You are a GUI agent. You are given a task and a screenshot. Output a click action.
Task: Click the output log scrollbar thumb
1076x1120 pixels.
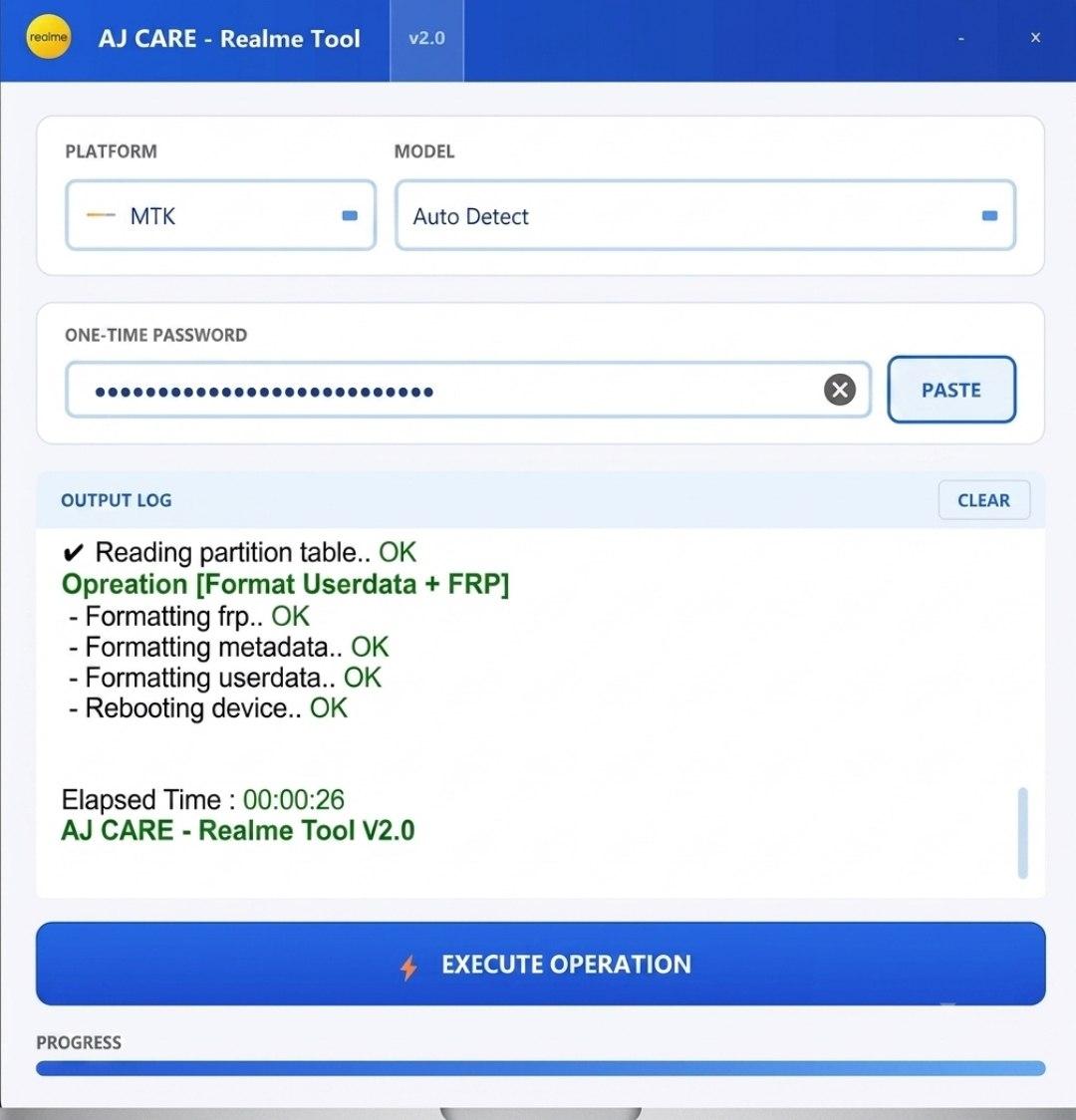tap(1022, 833)
